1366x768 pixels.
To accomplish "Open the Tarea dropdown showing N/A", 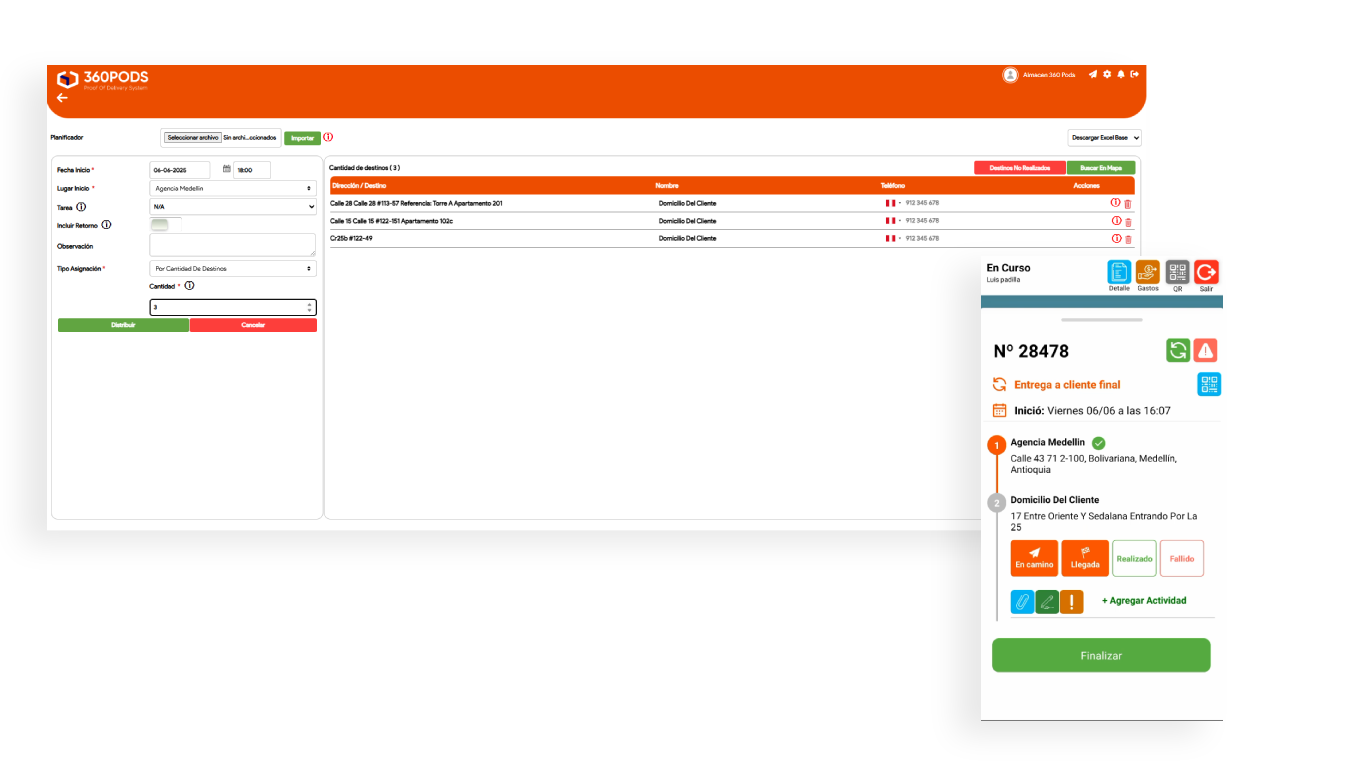I will (232, 207).
